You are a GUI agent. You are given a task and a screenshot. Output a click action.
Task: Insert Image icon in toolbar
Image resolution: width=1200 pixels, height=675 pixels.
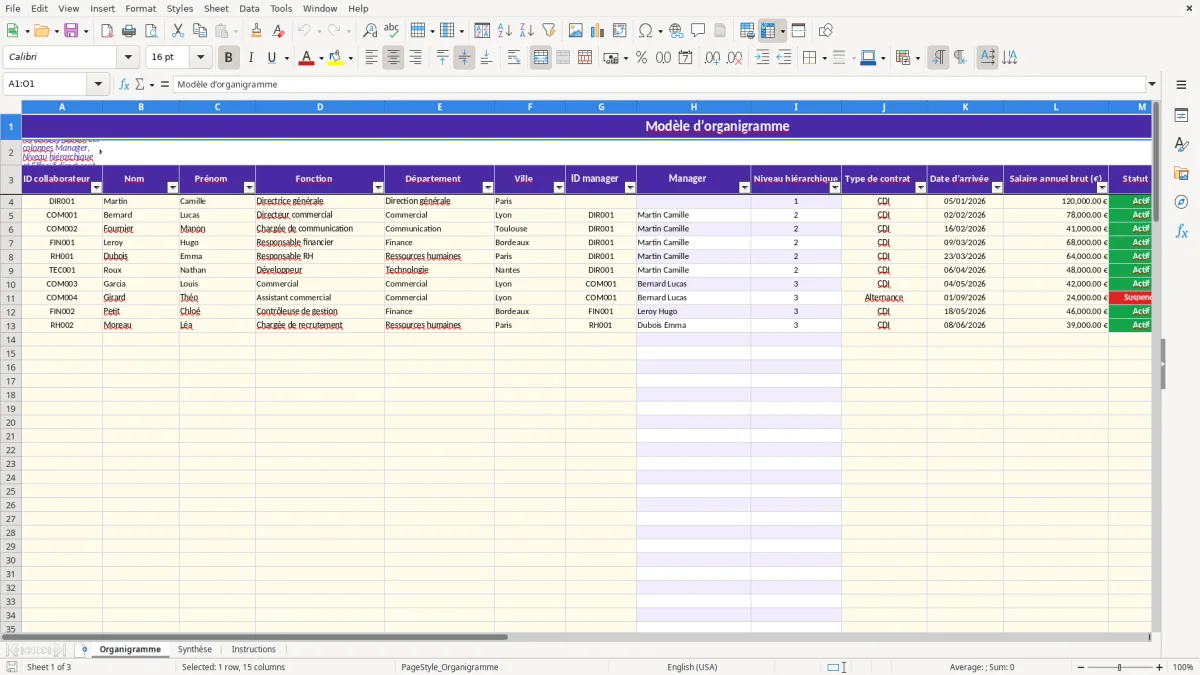pyautogui.click(x=576, y=31)
